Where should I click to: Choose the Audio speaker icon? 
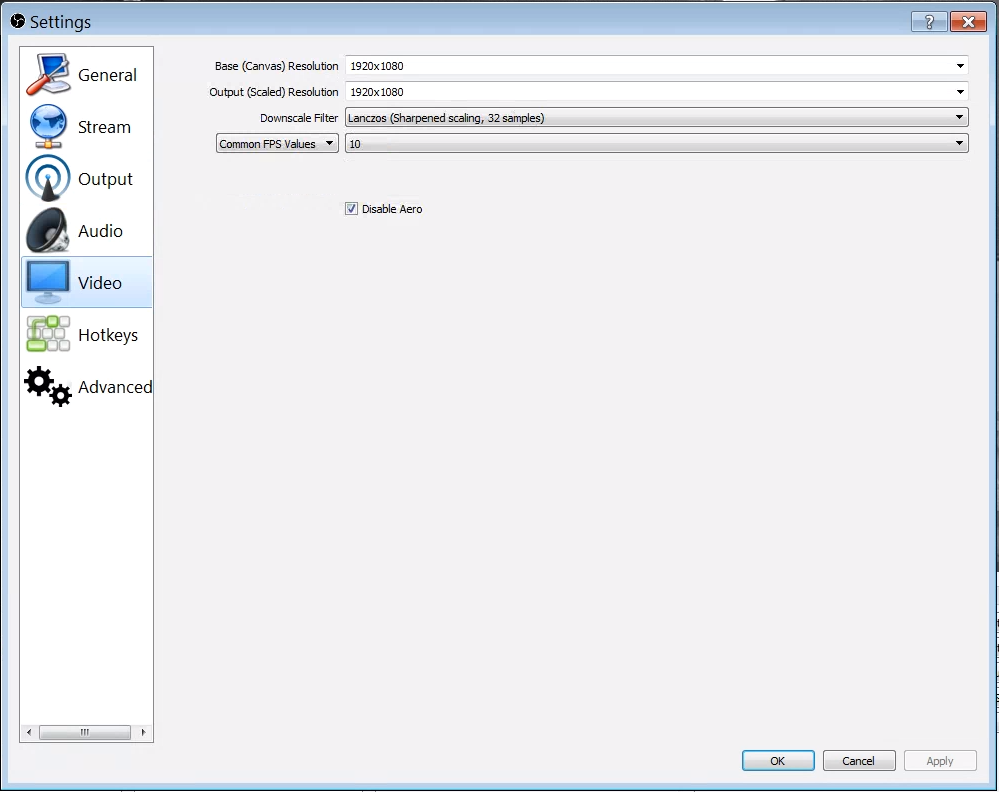48,231
